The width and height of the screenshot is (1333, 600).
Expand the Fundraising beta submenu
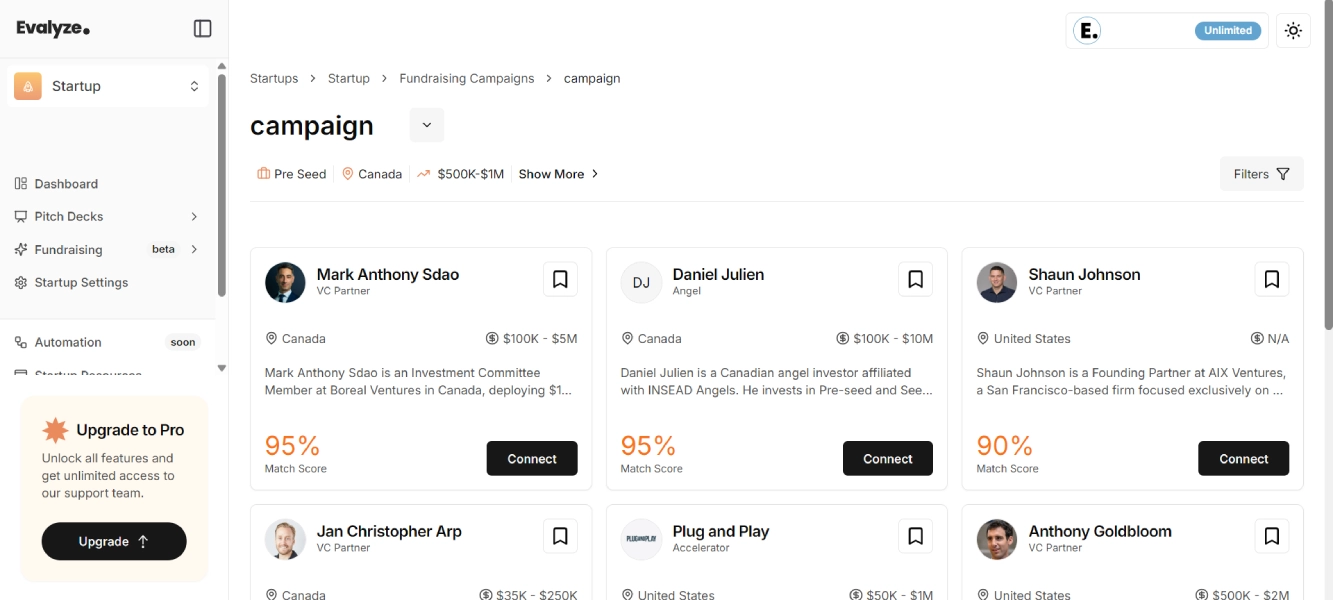coord(194,250)
